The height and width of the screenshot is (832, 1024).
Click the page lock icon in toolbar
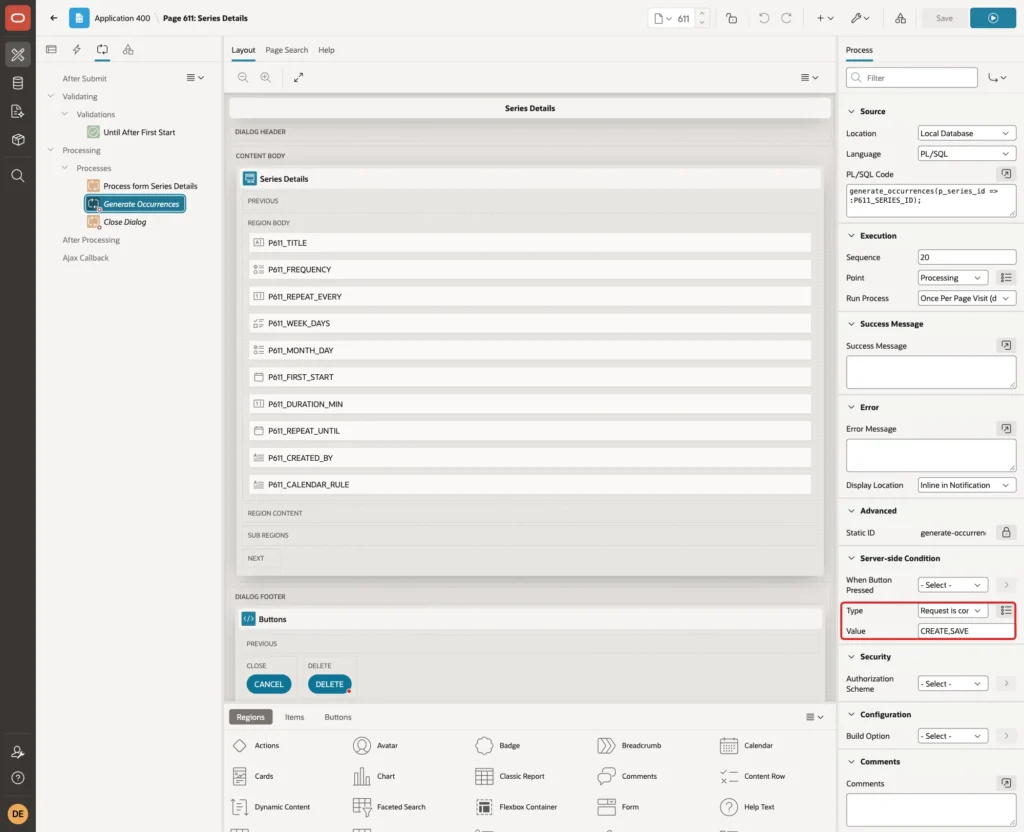click(731, 18)
